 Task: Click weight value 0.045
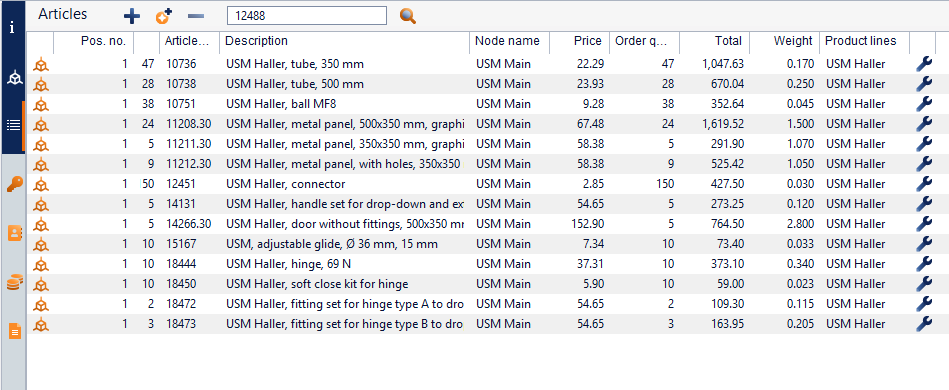(x=800, y=104)
